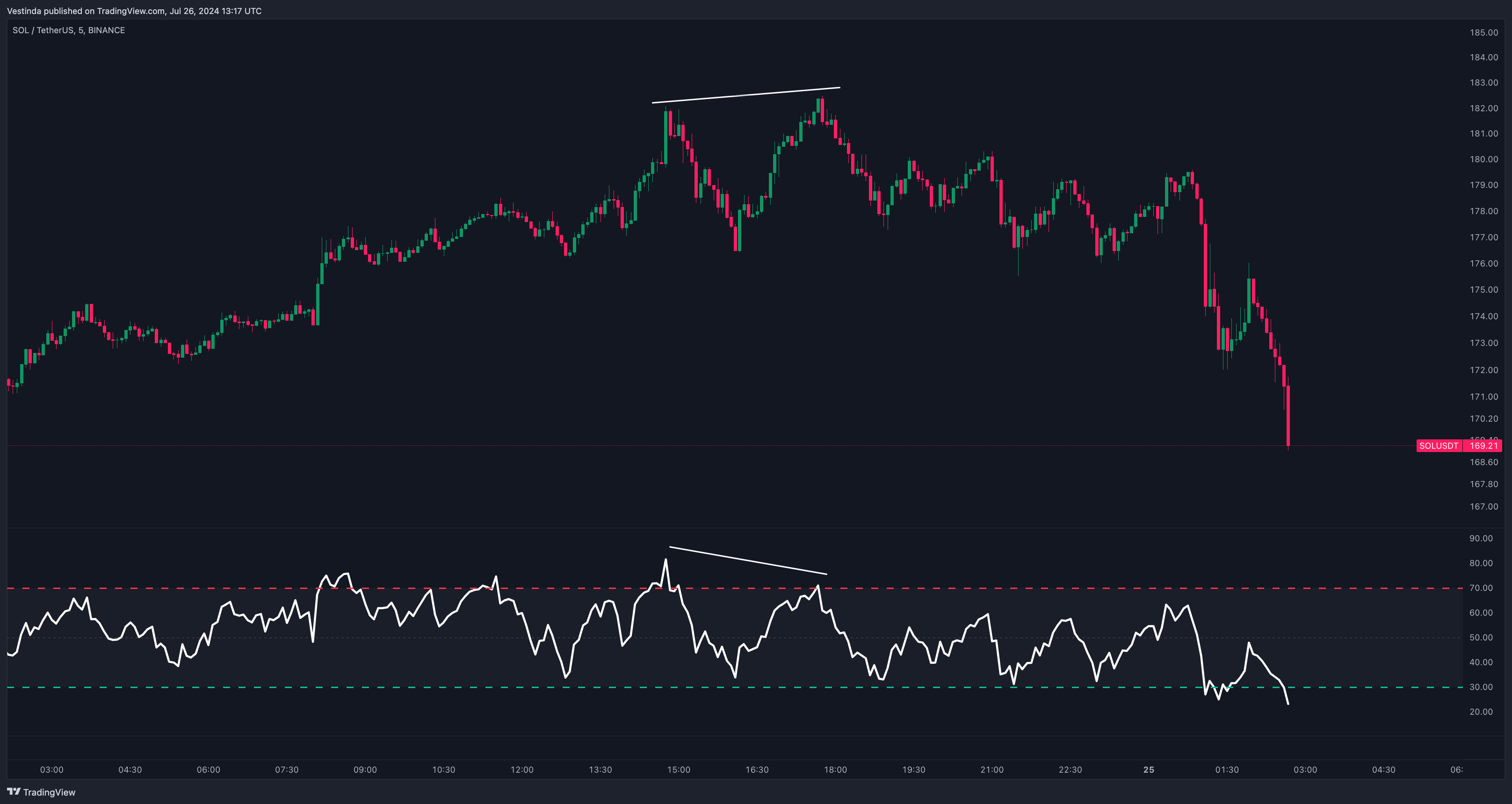Click the 06:00 time axis label
The image size is (1512, 804).
point(209,770)
